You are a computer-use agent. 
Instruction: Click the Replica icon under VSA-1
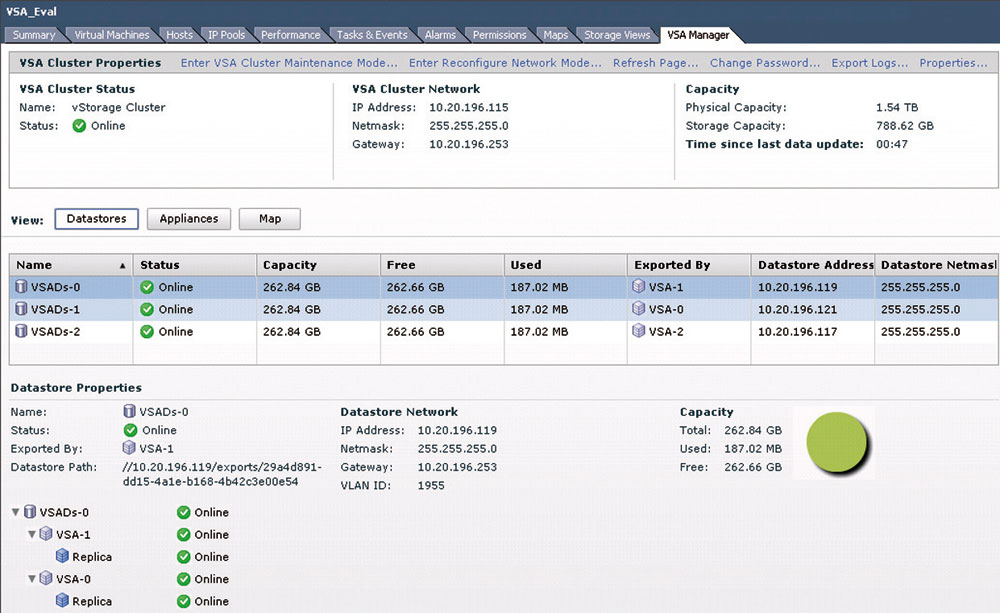(62, 556)
